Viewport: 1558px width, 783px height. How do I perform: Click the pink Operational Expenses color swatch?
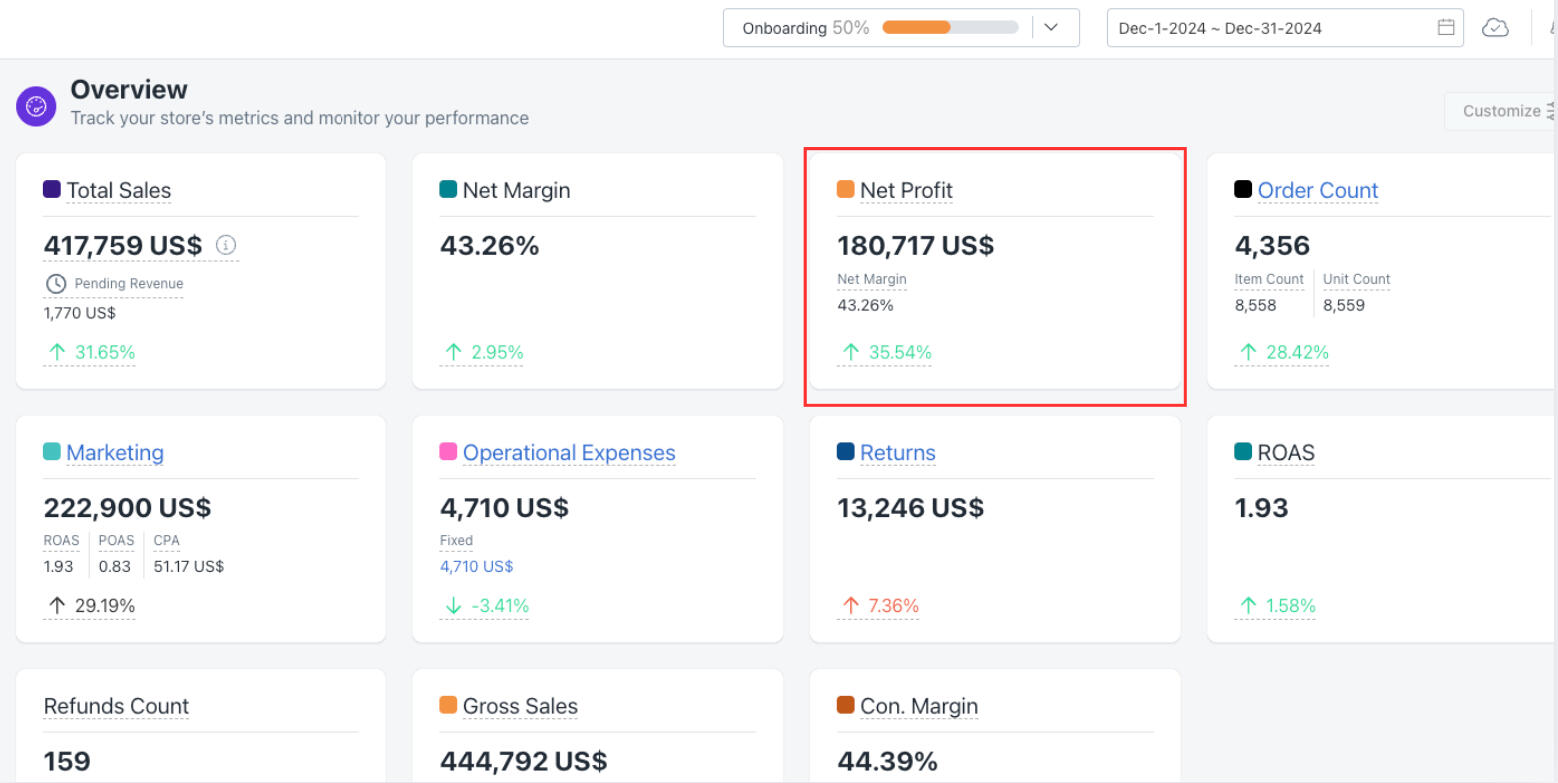449,452
